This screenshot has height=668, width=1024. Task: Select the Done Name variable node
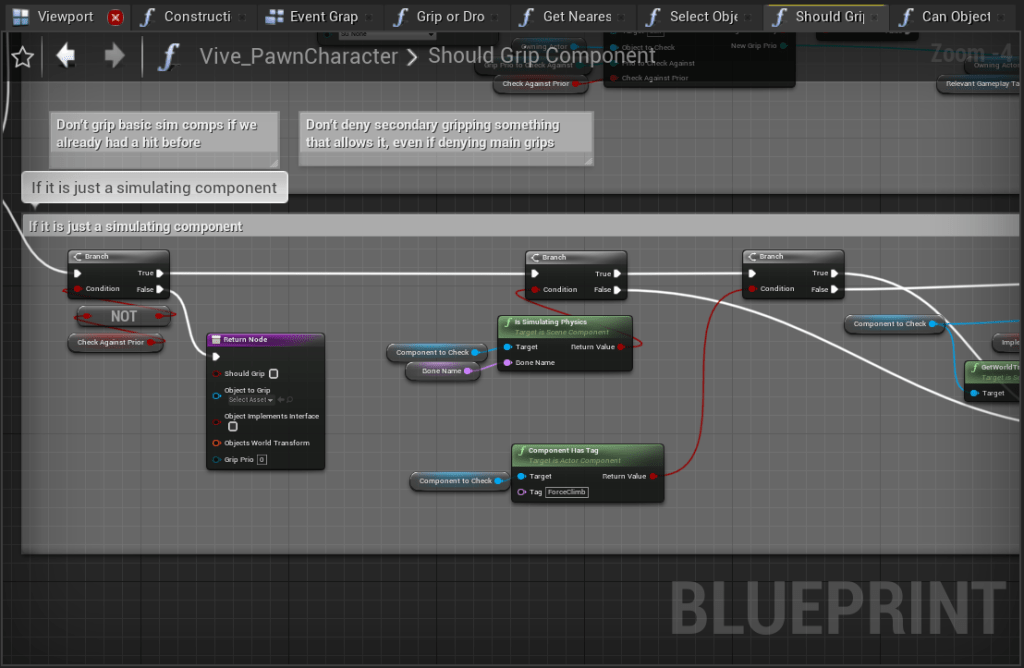coord(441,371)
